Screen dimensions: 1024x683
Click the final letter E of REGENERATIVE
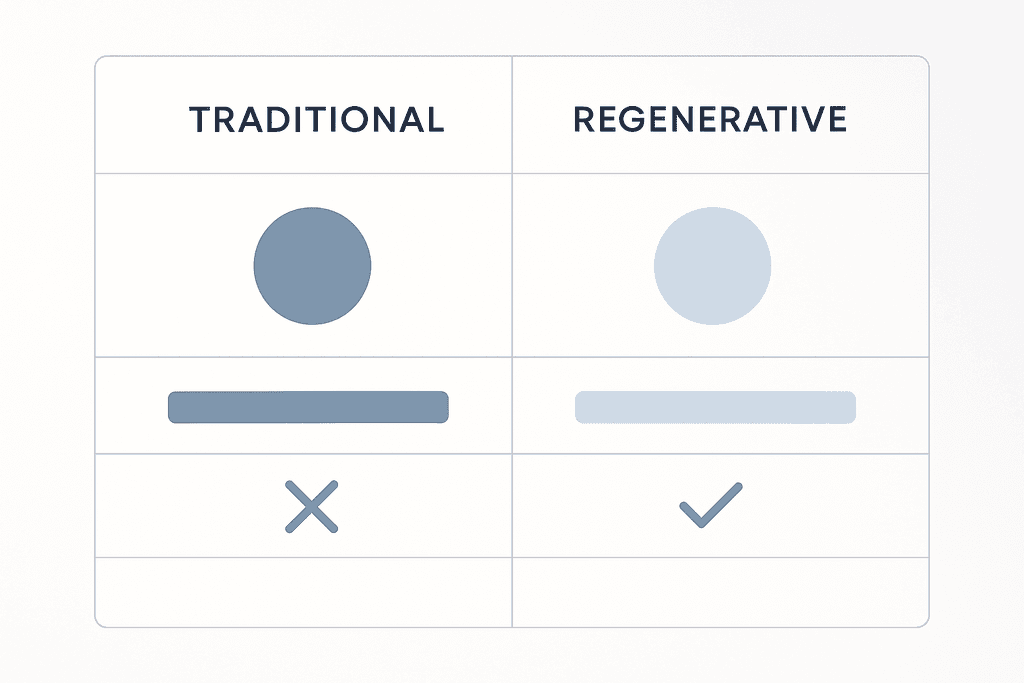click(838, 119)
